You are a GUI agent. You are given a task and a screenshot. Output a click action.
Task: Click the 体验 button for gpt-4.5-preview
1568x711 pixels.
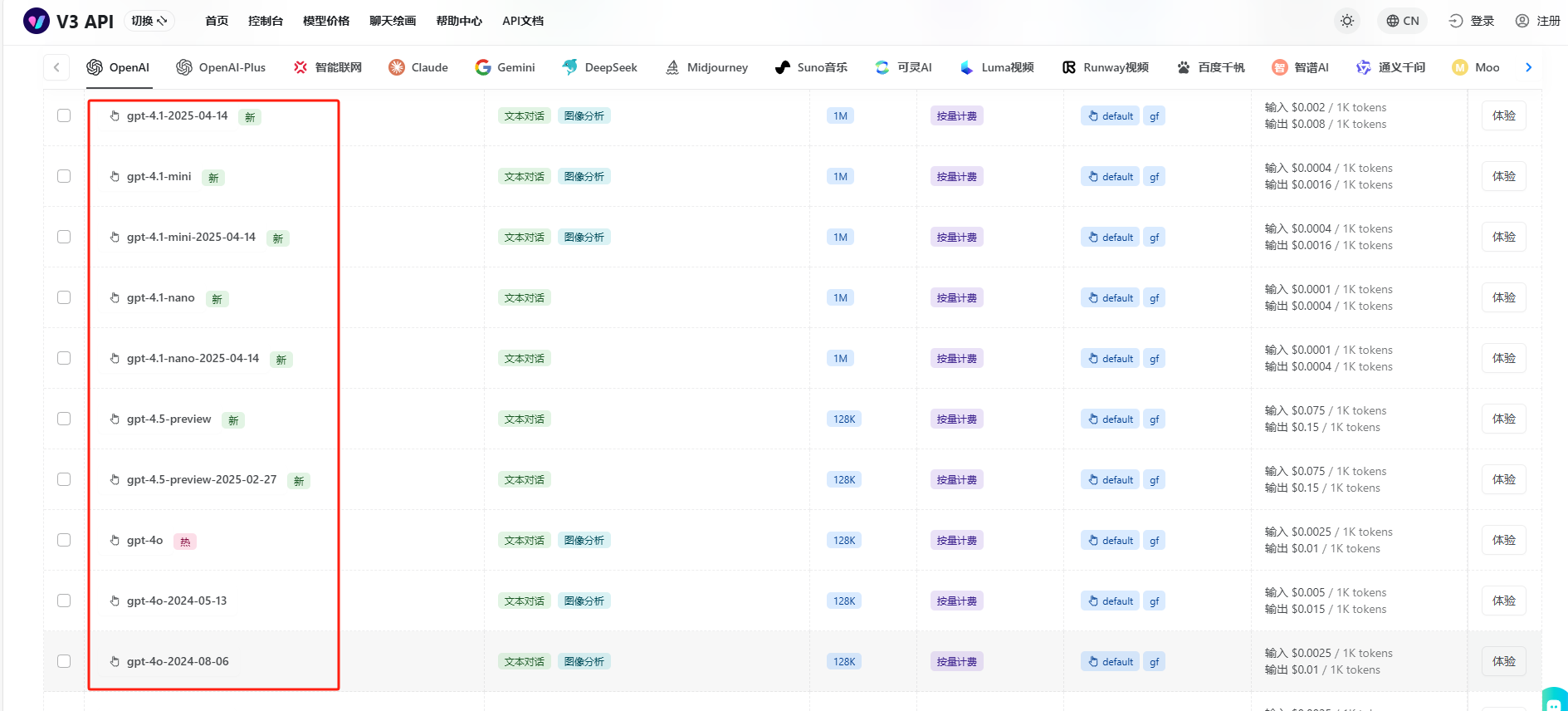pyautogui.click(x=1503, y=419)
